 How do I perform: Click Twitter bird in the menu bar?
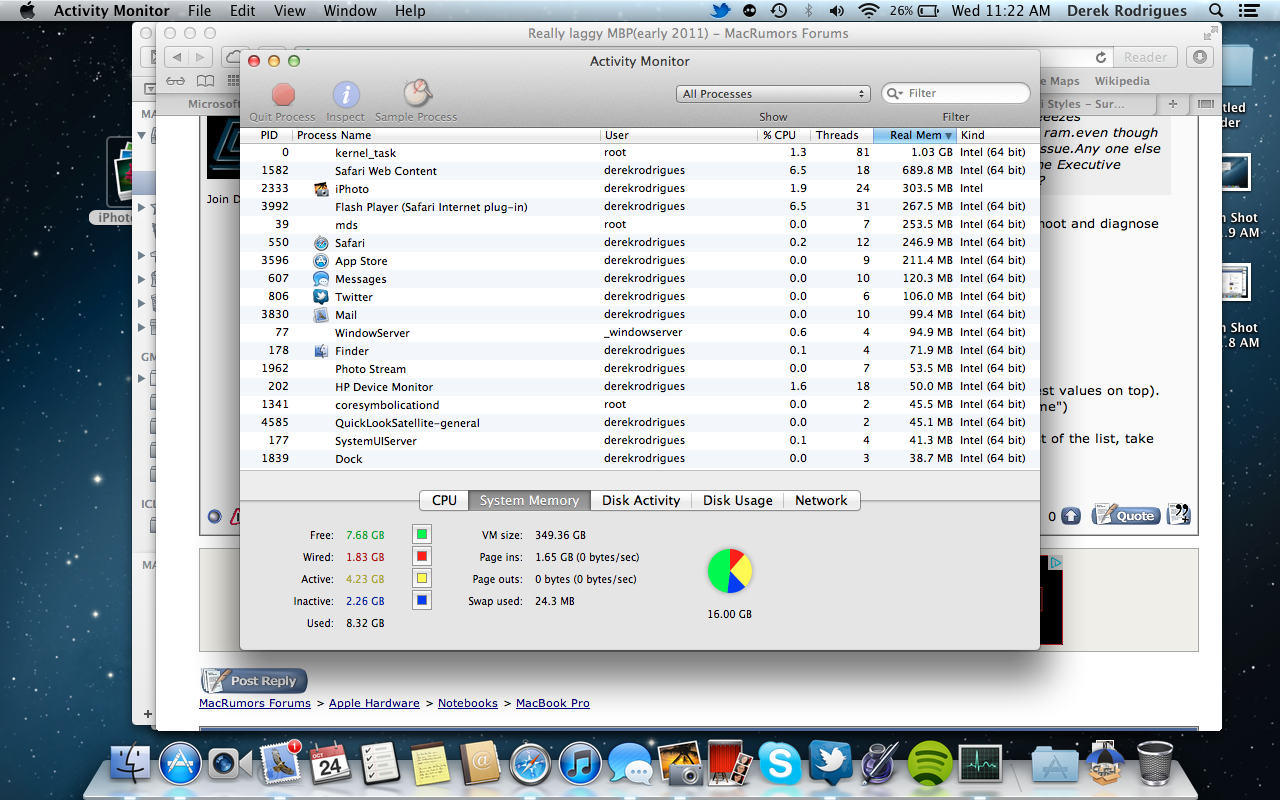(720, 11)
